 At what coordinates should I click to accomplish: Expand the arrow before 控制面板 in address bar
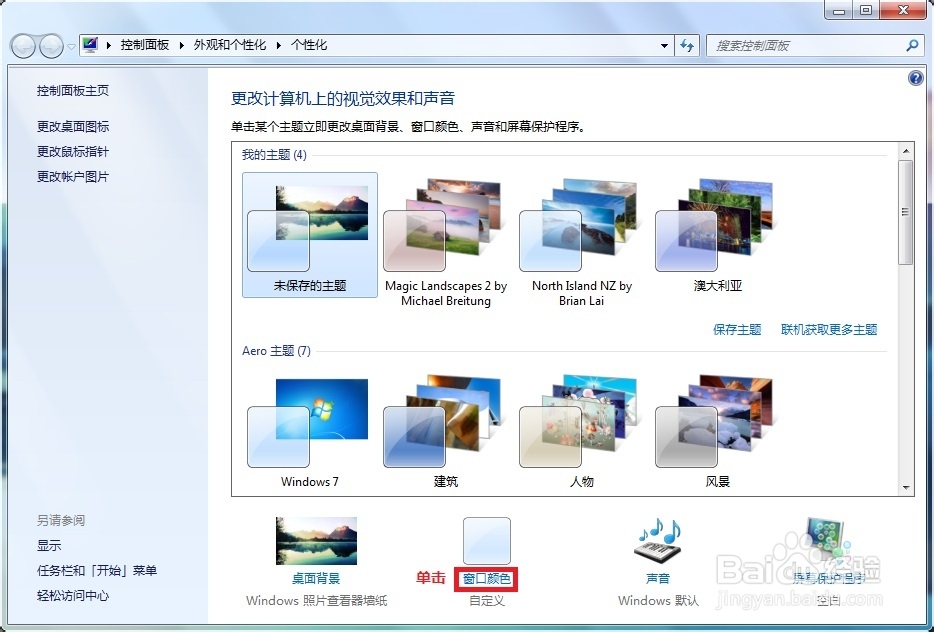[109, 45]
